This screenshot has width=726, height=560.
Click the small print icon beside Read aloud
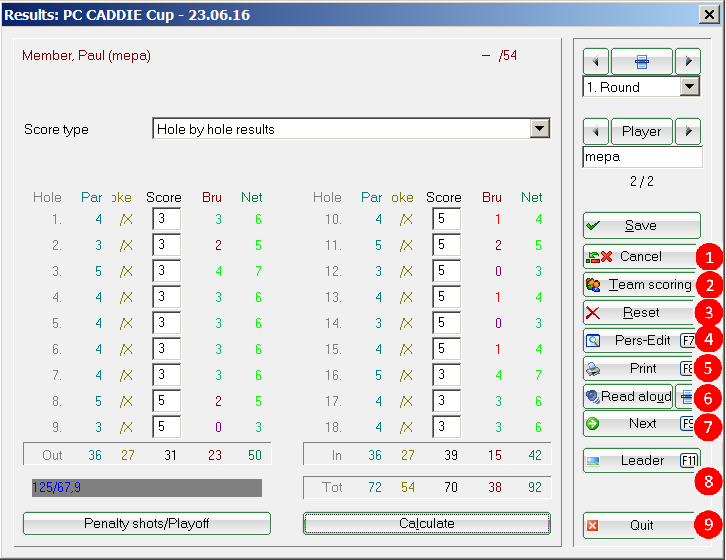[685, 396]
